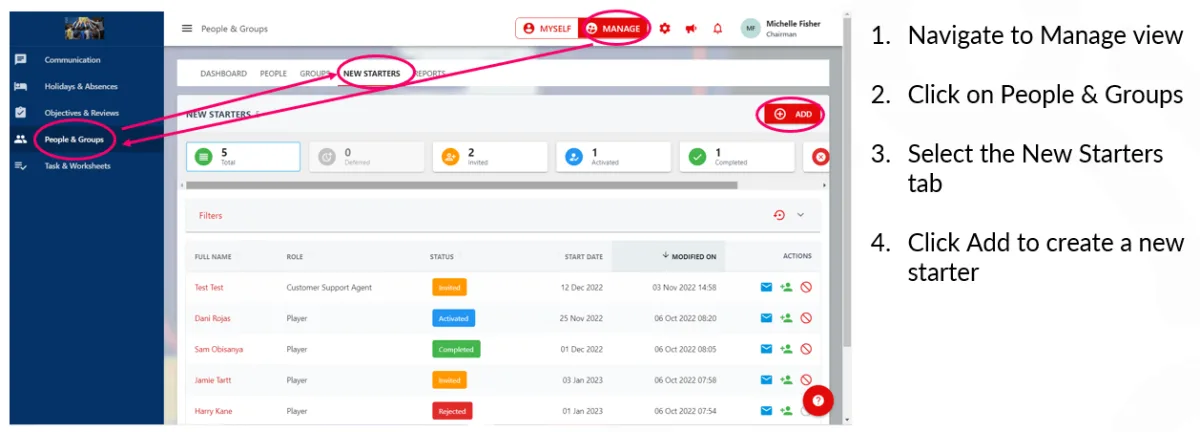Click the People & Groups persons icon
The width and height of the screenshot is (1200, 432).
coord(21,139)
